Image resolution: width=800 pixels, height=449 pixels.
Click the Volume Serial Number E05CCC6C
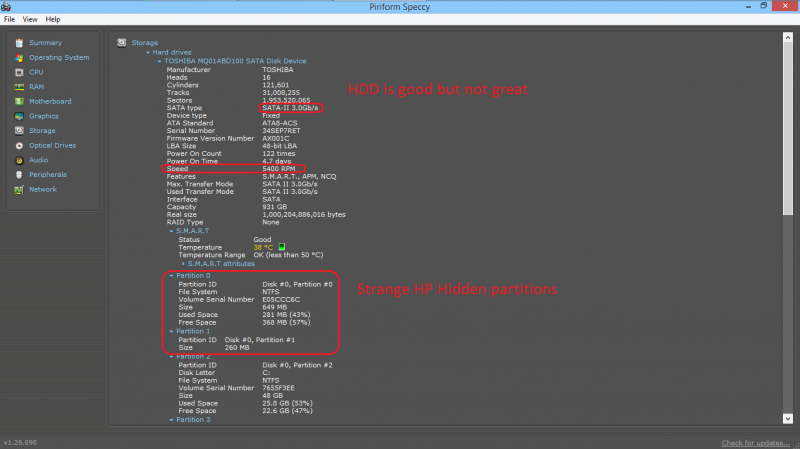[281, 300]
